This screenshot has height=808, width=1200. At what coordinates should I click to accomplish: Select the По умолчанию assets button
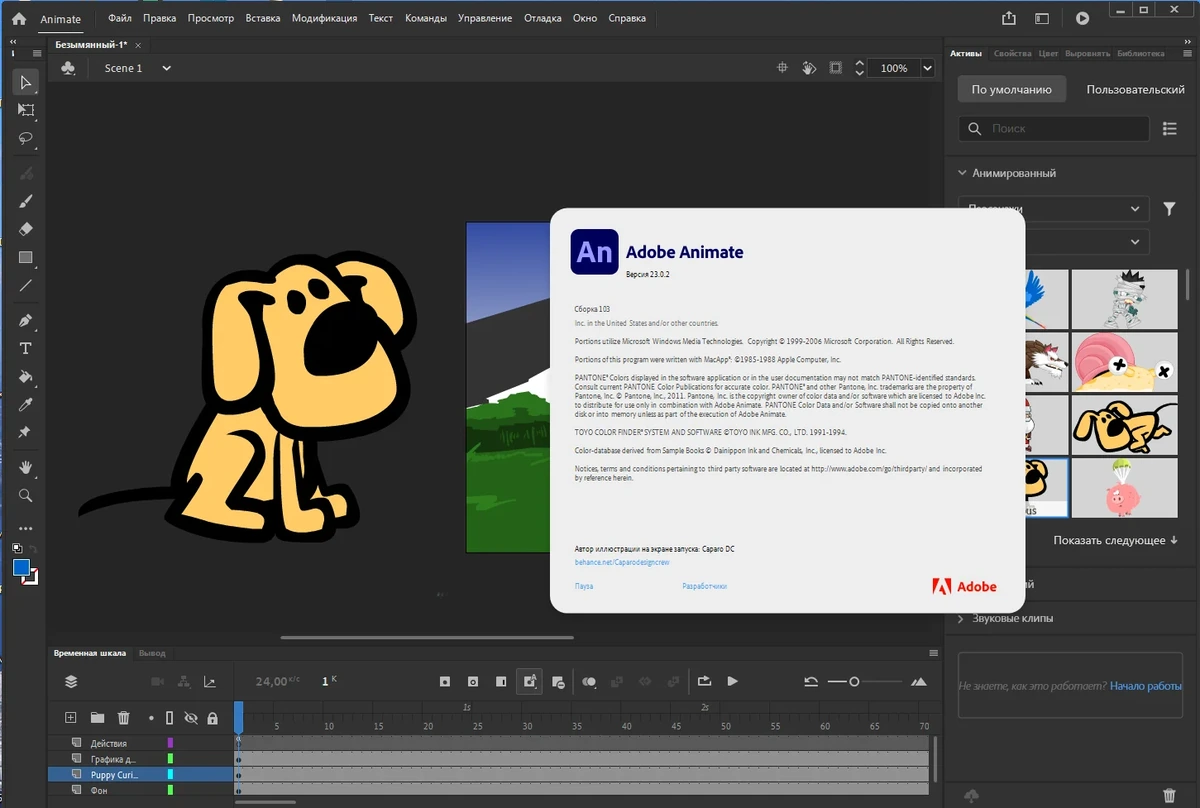pyautogui.click(x=1011, y=89)
